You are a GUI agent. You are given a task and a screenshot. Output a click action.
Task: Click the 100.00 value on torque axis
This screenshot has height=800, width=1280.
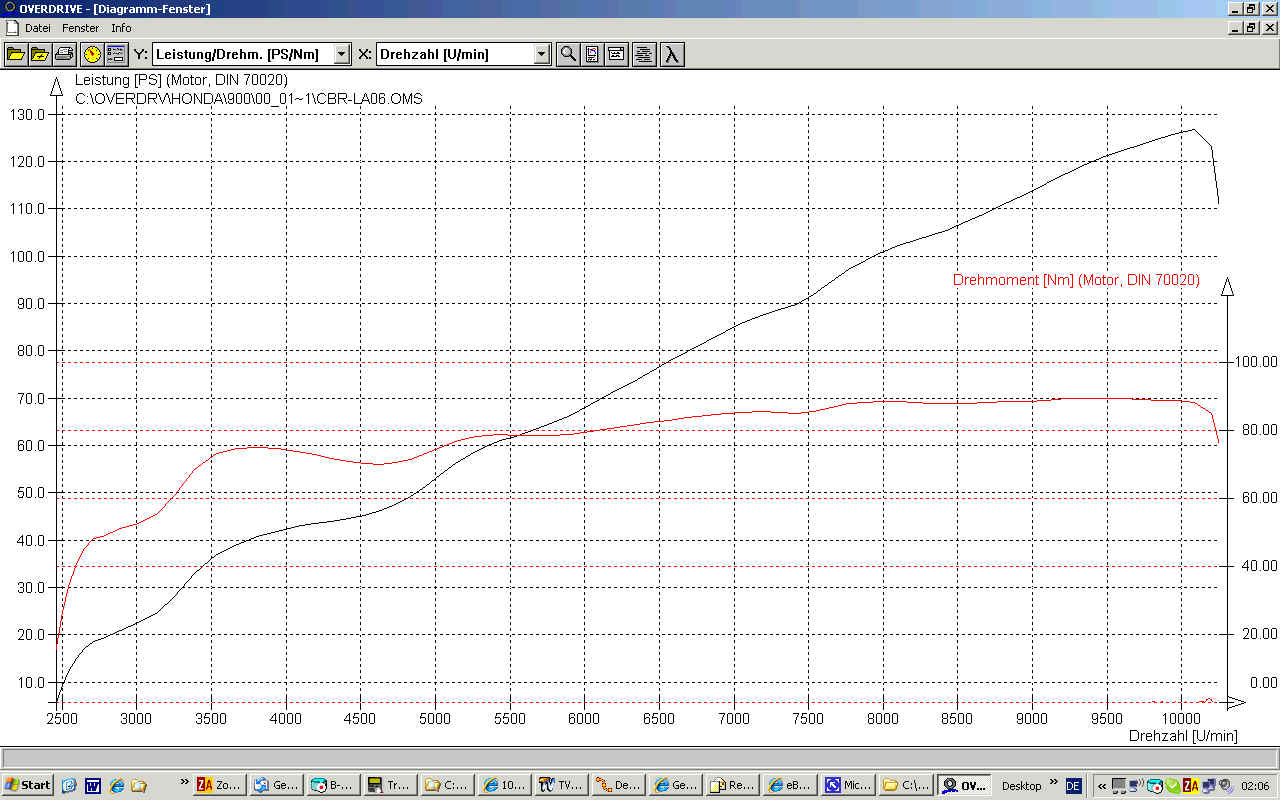[x=1255, y=362]
